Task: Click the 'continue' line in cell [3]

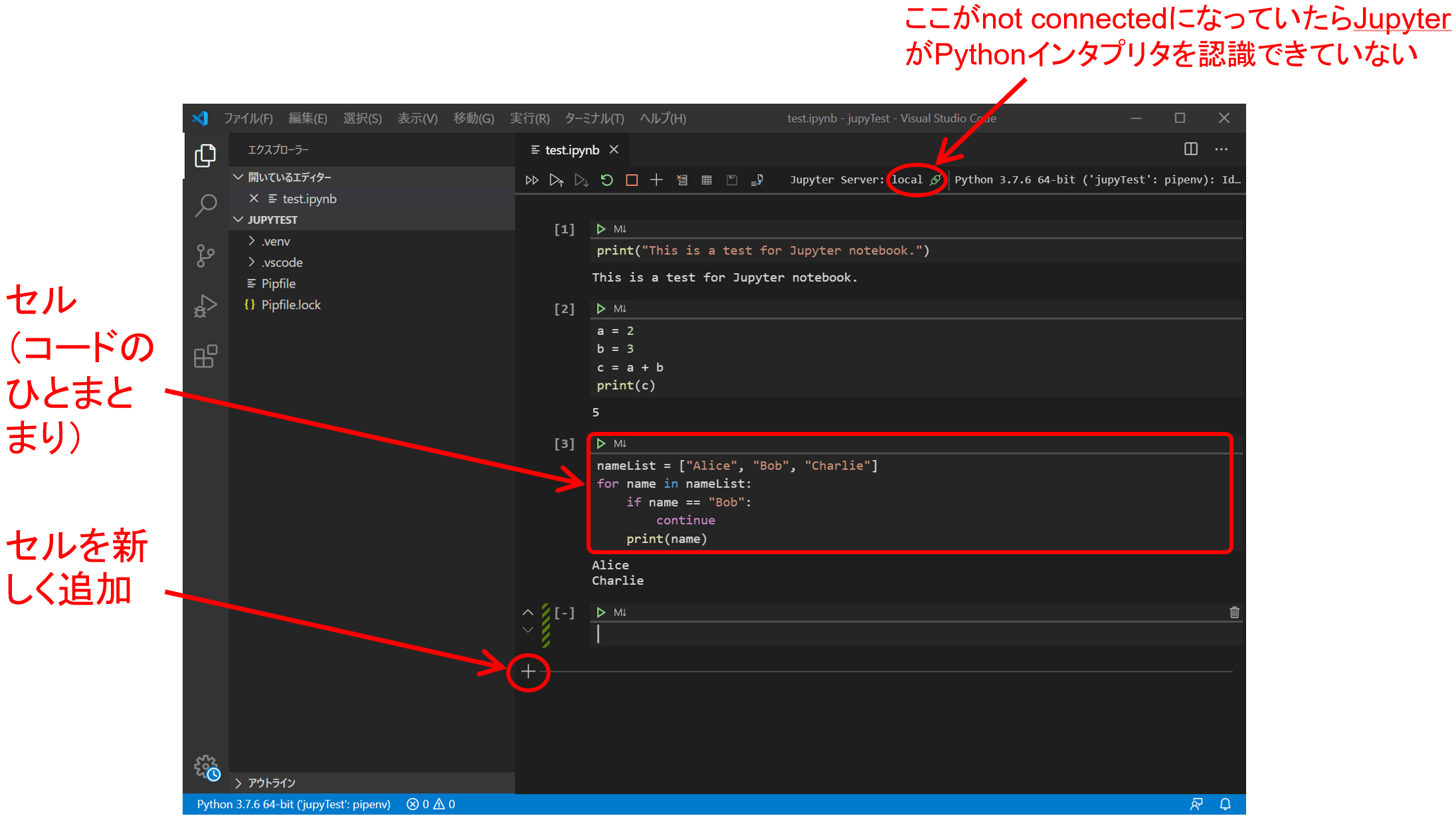Action: click(x=685, y=521)
